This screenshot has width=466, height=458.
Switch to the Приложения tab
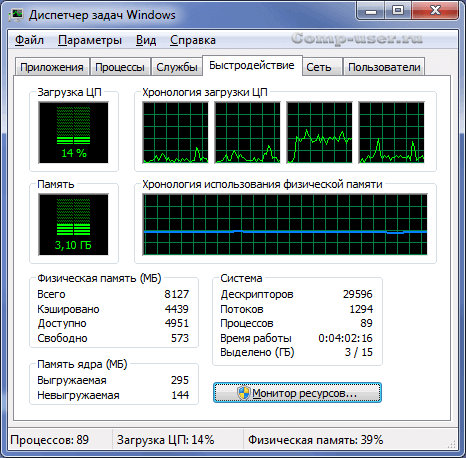pos(52,67)
